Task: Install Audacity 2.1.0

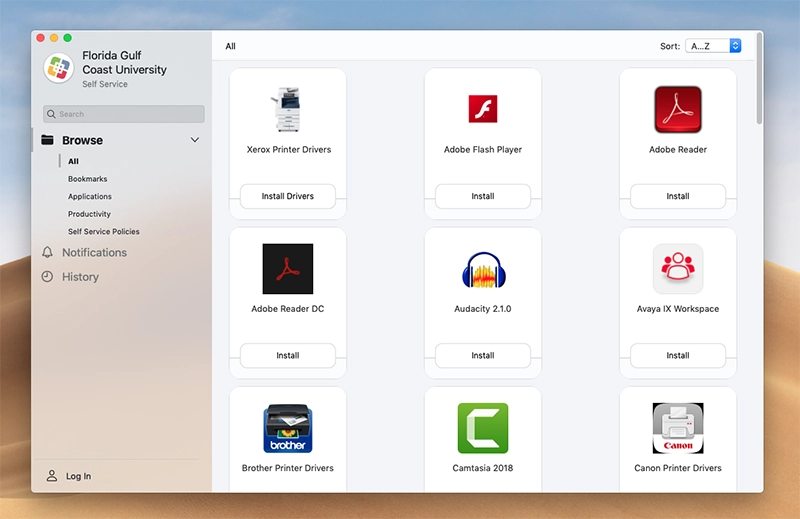Action: pos(483,355)
